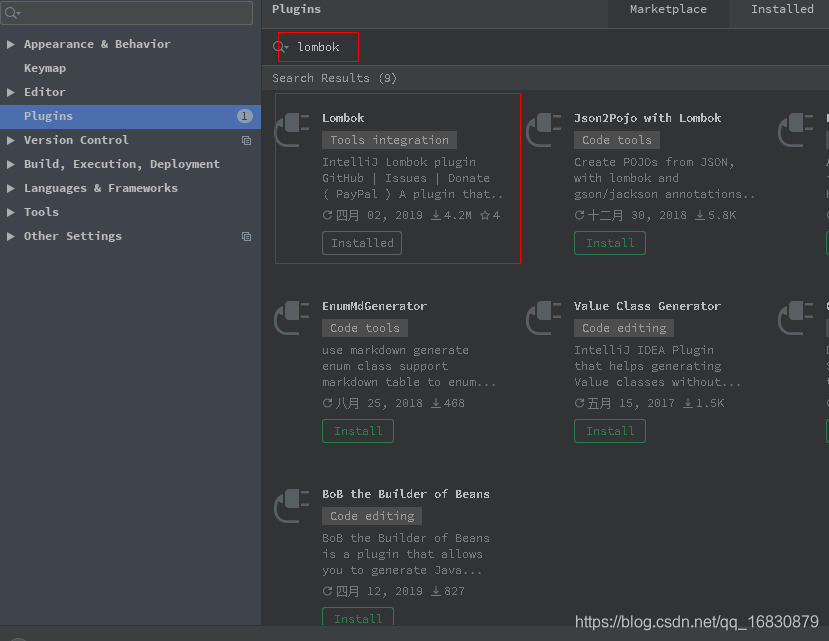The width and height of the screenshot is (829, 641).
Task: Click the Version Control per-project icon
Action: coord(246,140)
